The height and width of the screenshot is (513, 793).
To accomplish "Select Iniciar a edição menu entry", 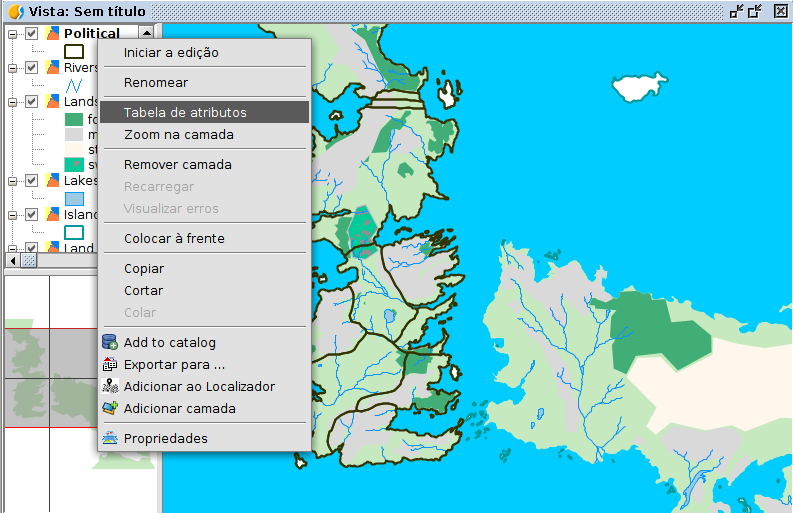I will [171, 52].
